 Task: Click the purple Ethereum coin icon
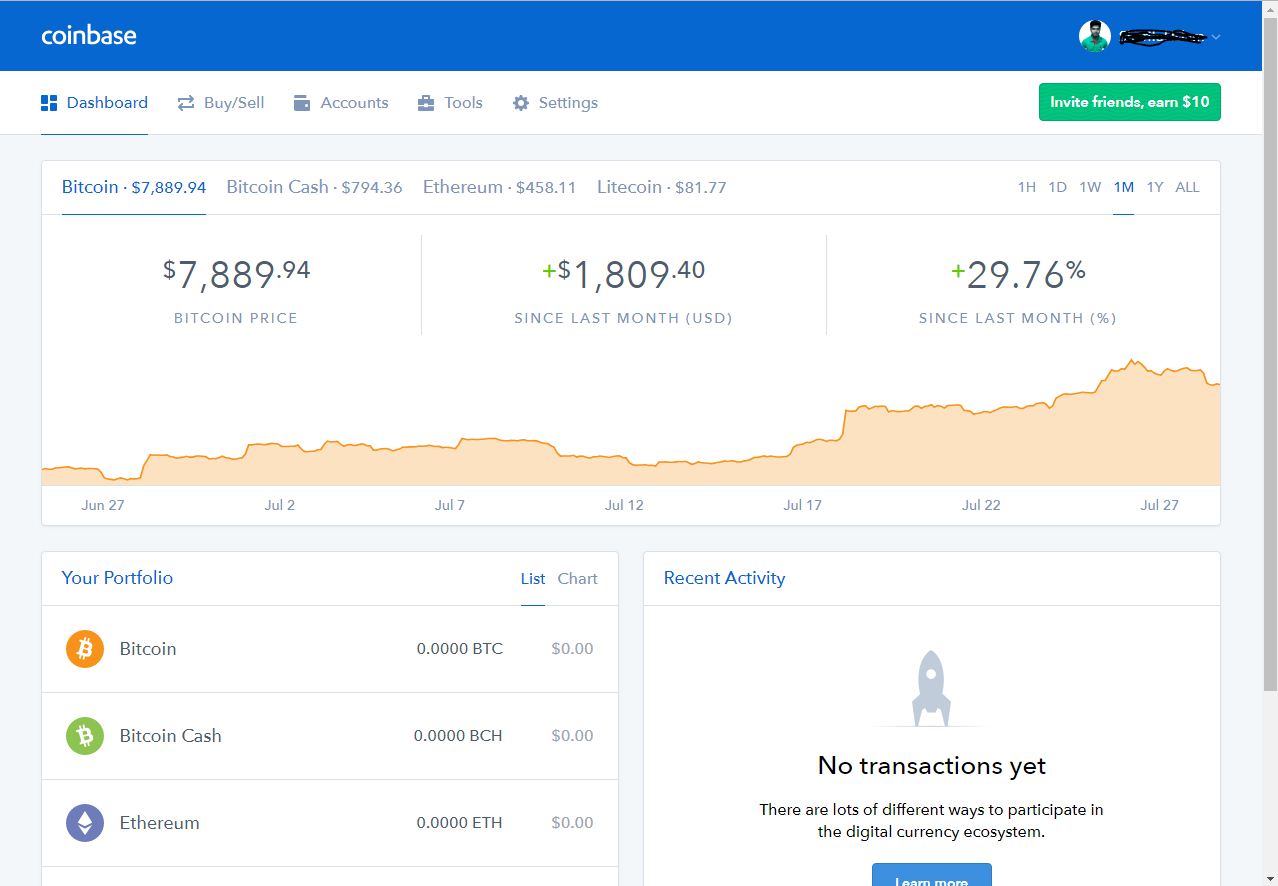(x=85, y=823)
